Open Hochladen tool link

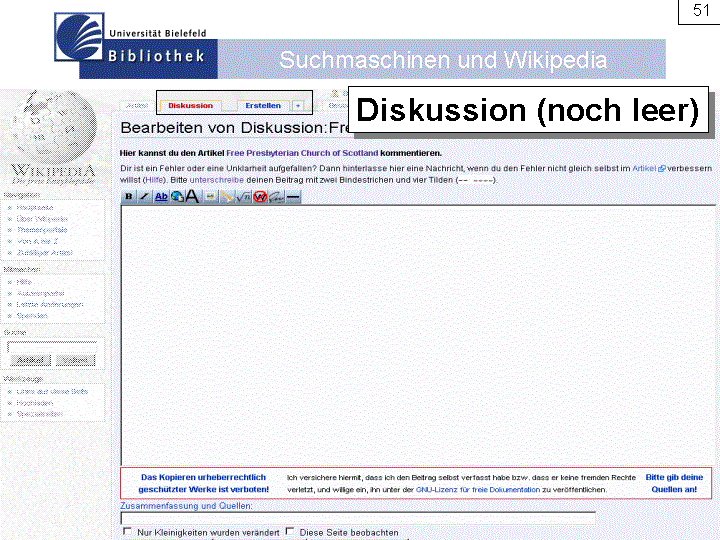point(35,403)
